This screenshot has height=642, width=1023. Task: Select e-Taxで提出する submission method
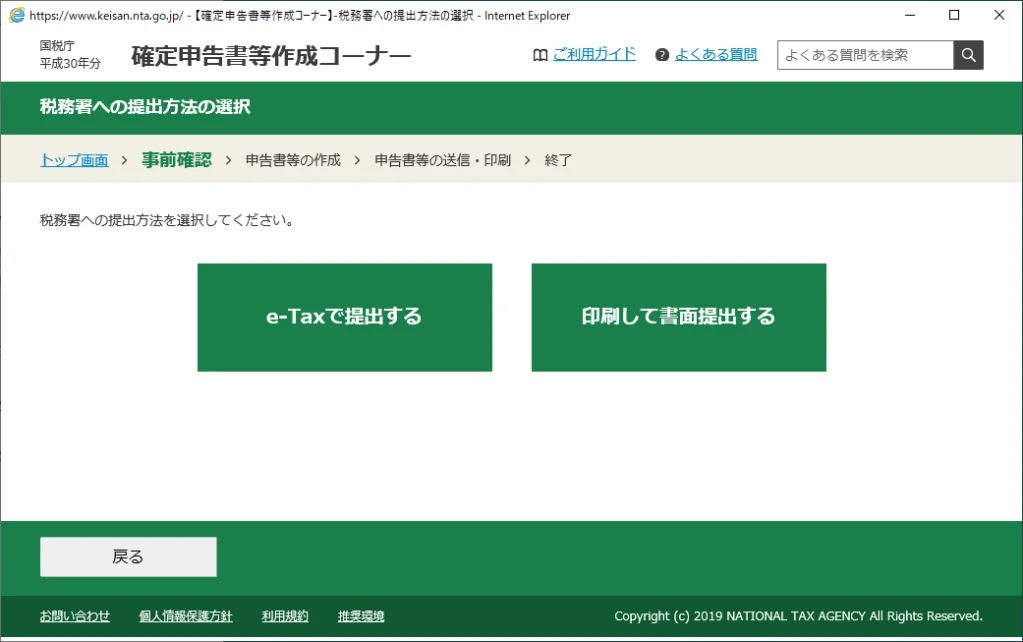344,317
